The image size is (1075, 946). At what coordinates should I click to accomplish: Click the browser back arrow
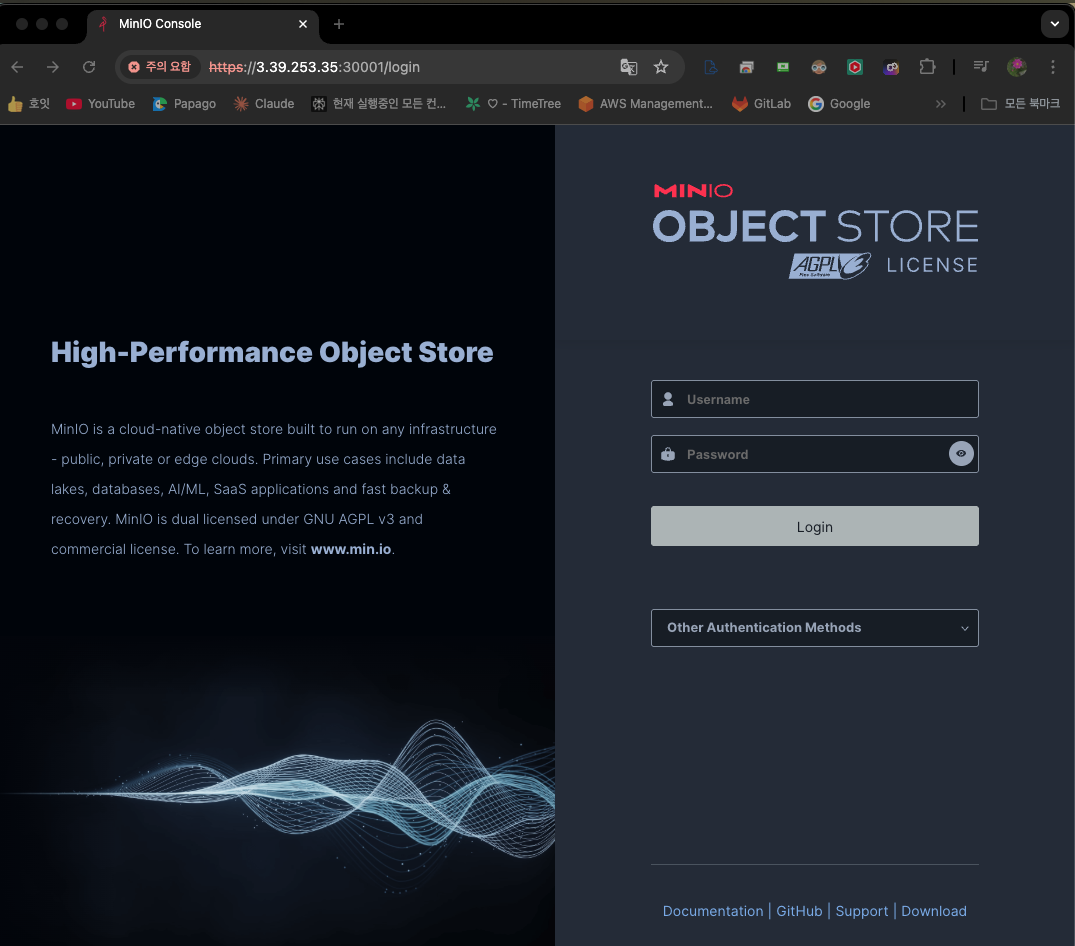point(18,67)
